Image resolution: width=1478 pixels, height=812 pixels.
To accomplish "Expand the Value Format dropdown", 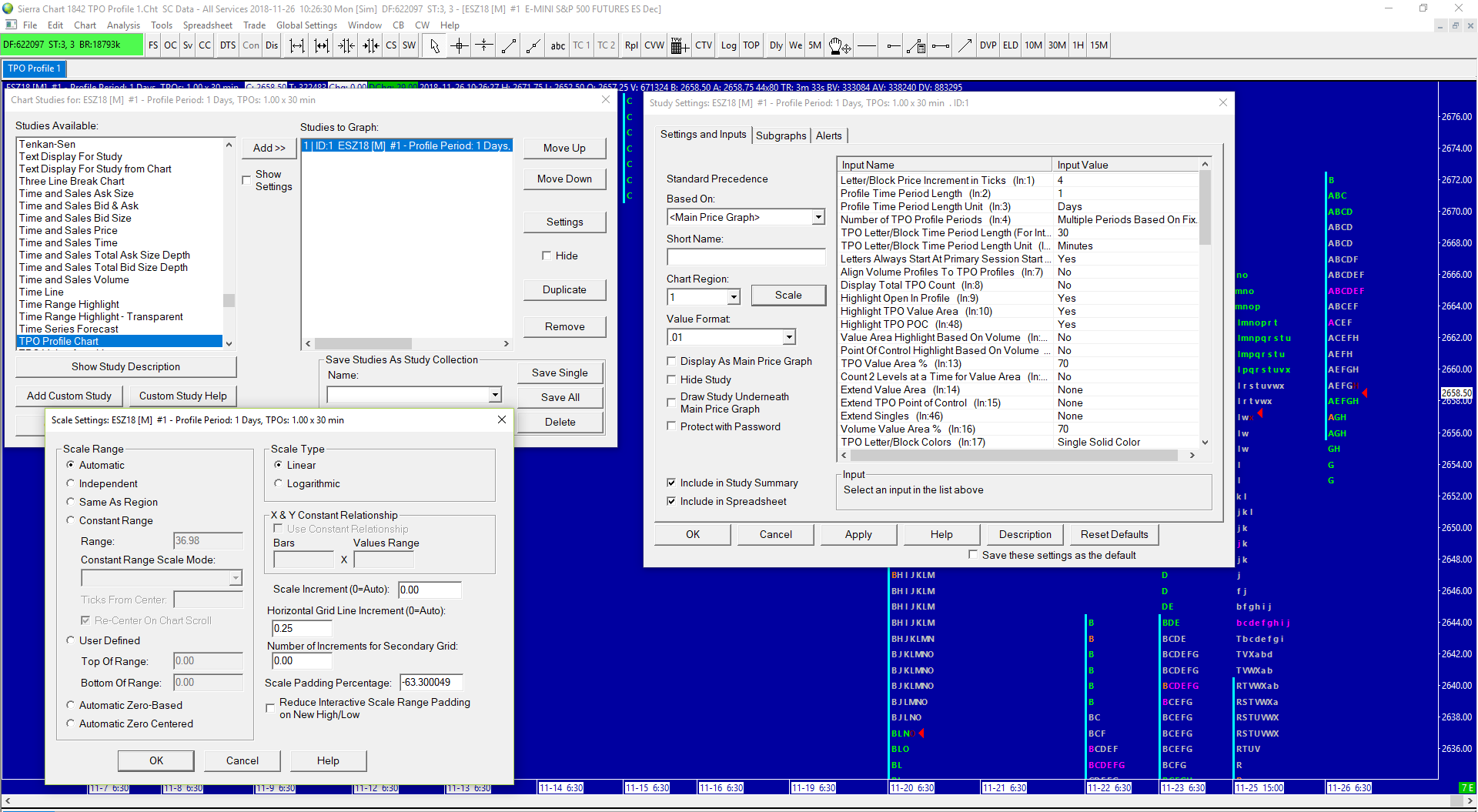I will coord(789,337).
